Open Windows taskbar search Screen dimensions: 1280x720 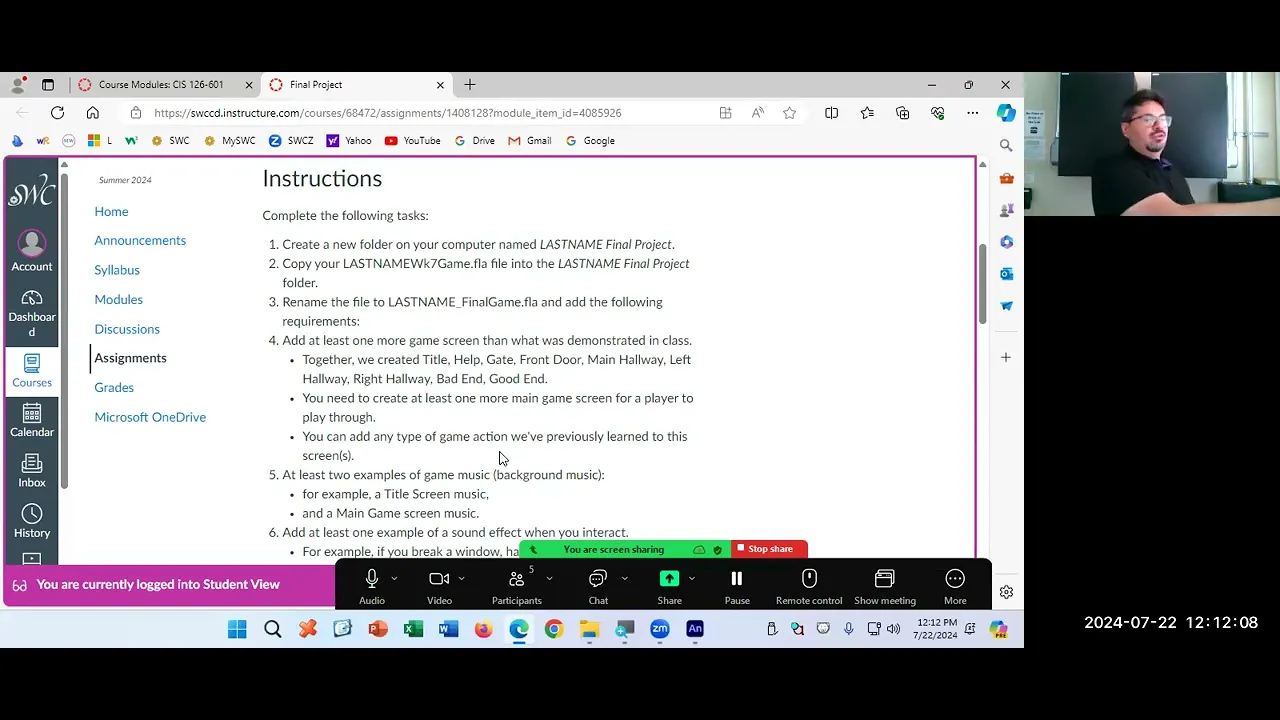point(272,629)
